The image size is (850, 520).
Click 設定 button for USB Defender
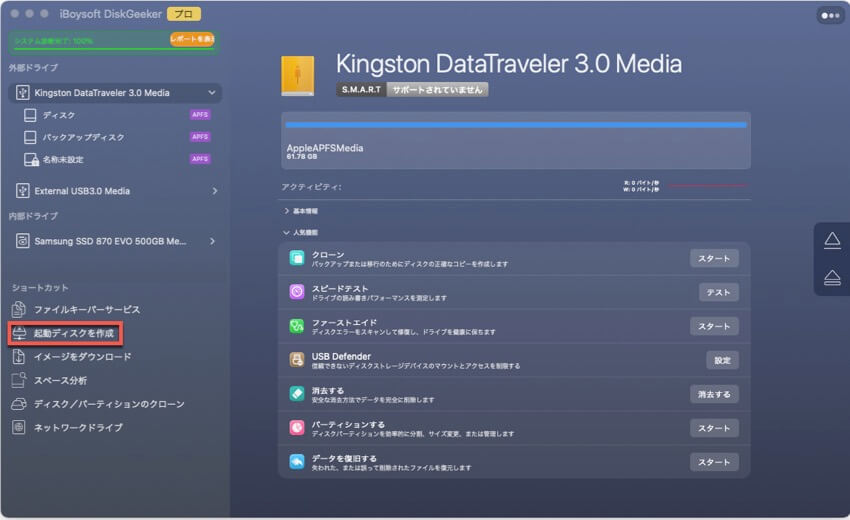coord(722,360)
